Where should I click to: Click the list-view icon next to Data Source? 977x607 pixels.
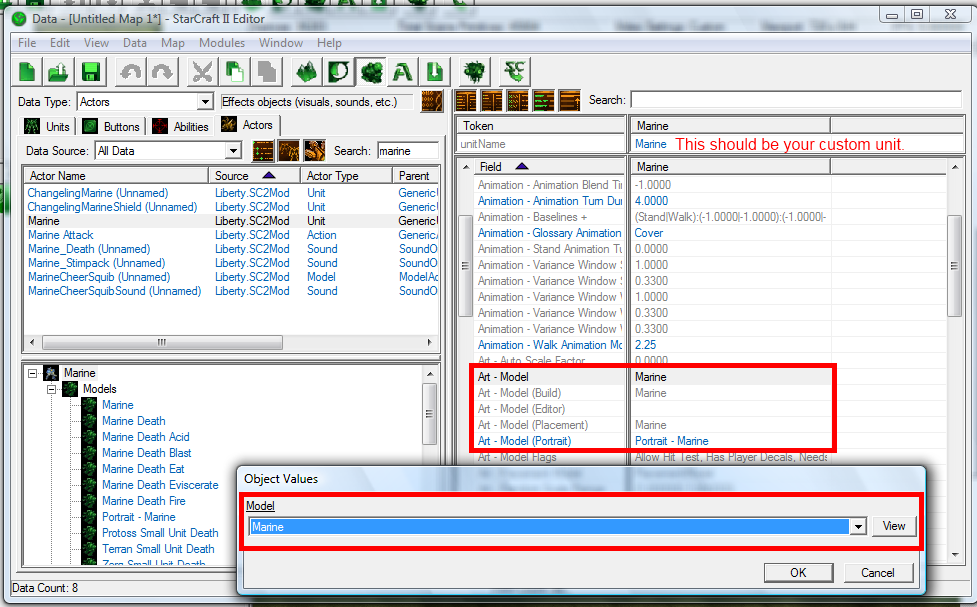(263, 151)
